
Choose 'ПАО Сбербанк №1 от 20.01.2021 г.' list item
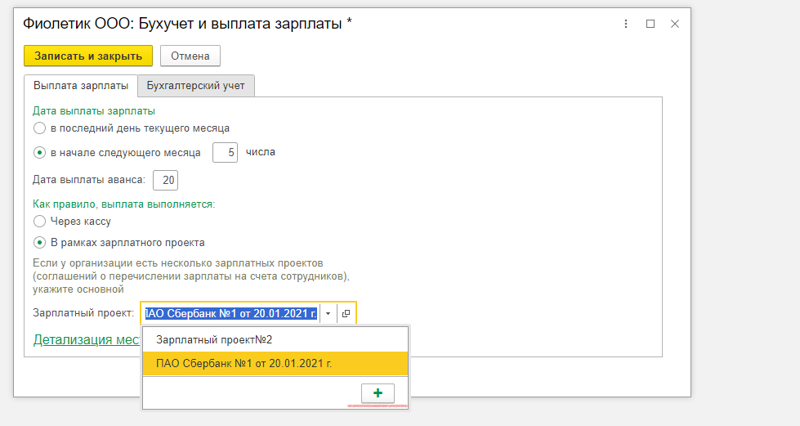[x=276, y=363]
